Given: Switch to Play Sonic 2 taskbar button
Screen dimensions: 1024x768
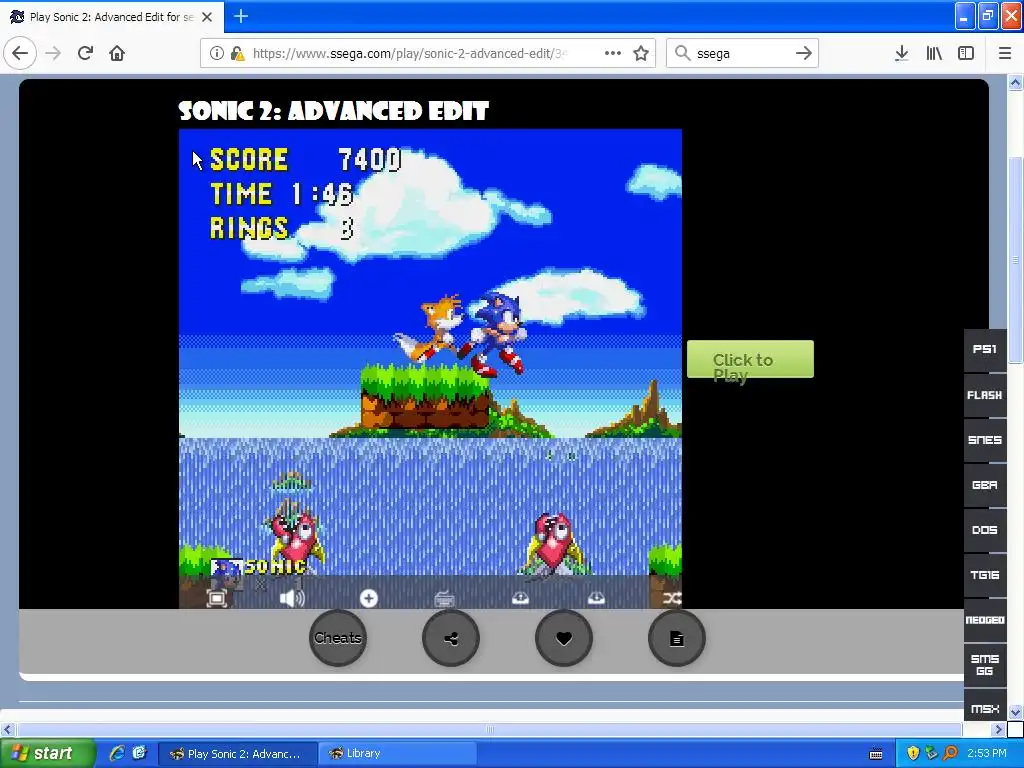Looking at the screenshot, I should click(x=238, y=754).
